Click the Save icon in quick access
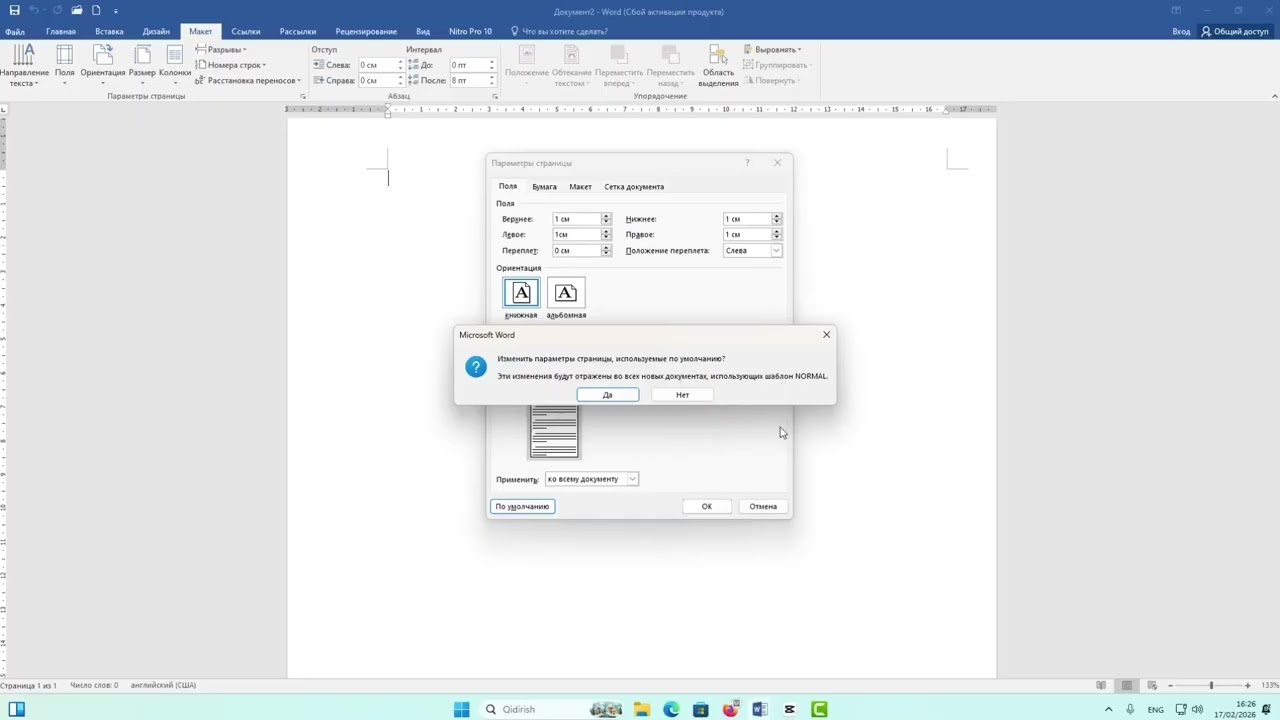The height and width of the screenshot is (720, 1280). (14, 10)
